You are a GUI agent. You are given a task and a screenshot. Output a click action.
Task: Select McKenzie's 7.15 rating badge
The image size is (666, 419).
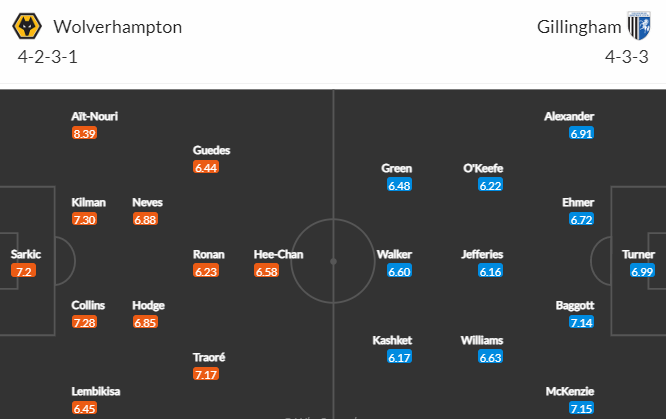(x=581, y=408)
